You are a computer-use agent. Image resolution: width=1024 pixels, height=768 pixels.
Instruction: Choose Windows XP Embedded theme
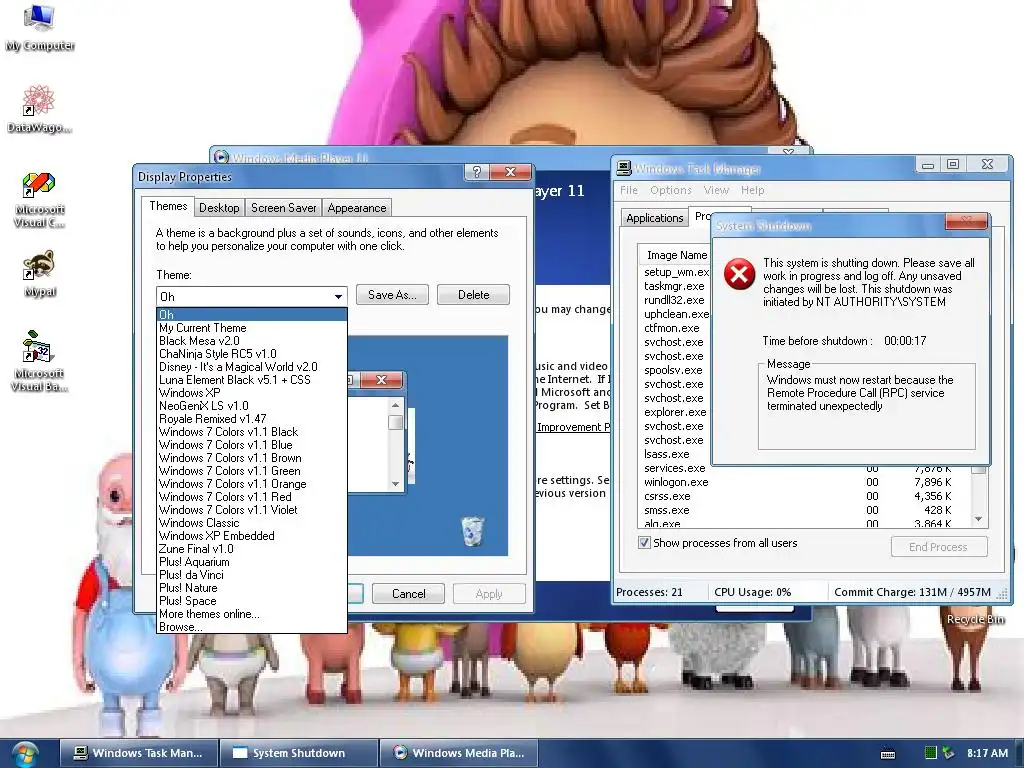(x=251, y=536)
